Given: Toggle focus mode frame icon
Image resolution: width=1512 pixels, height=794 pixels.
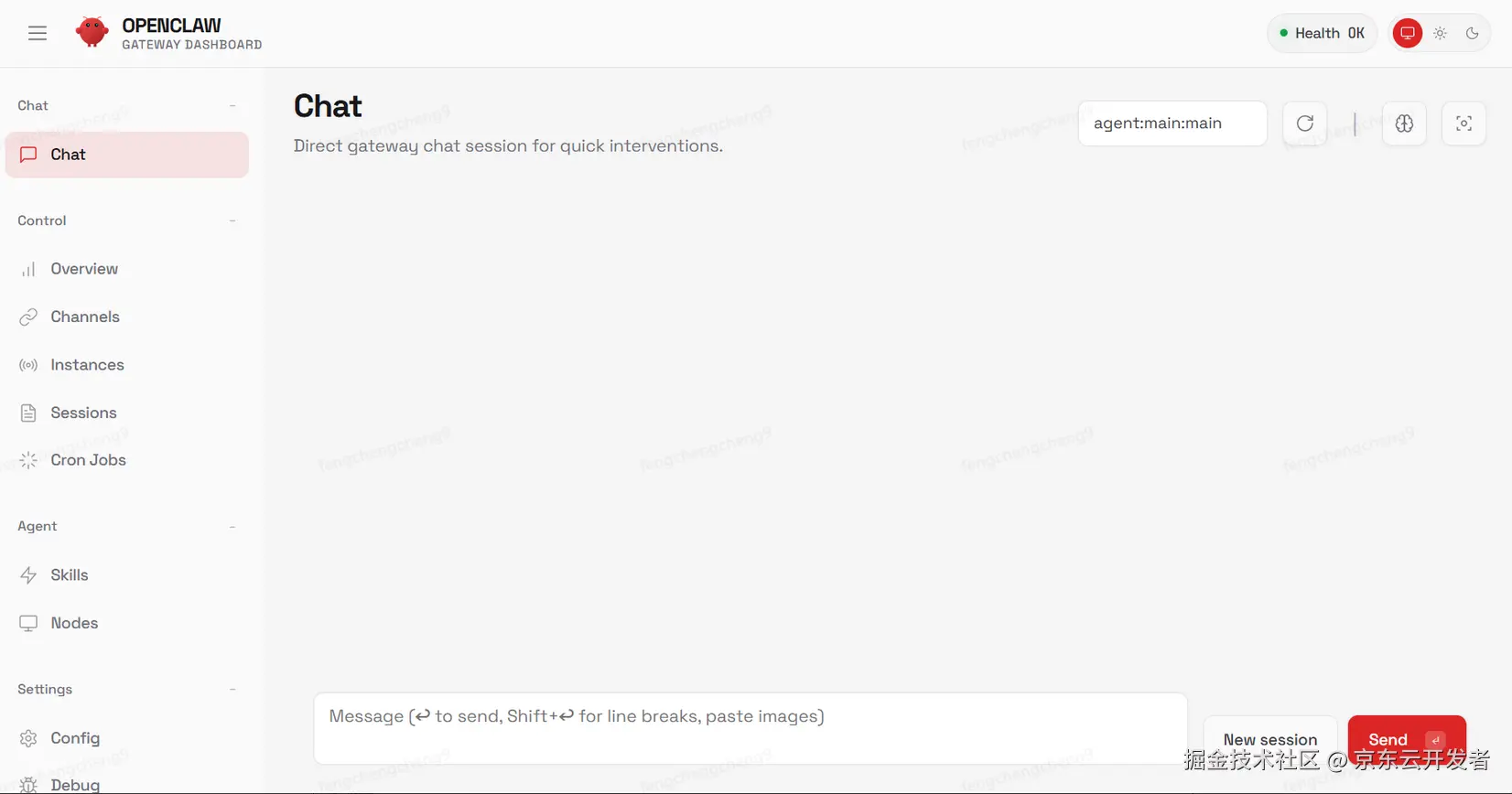Looking at the screenshot, I should coord(1463,123).
